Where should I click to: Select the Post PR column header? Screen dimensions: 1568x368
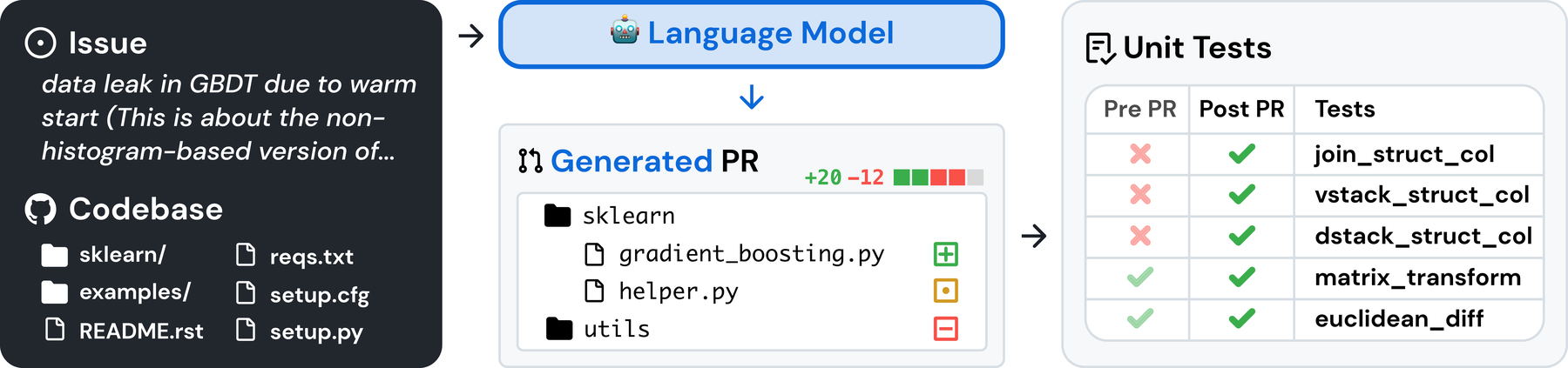pos(1241,110)
